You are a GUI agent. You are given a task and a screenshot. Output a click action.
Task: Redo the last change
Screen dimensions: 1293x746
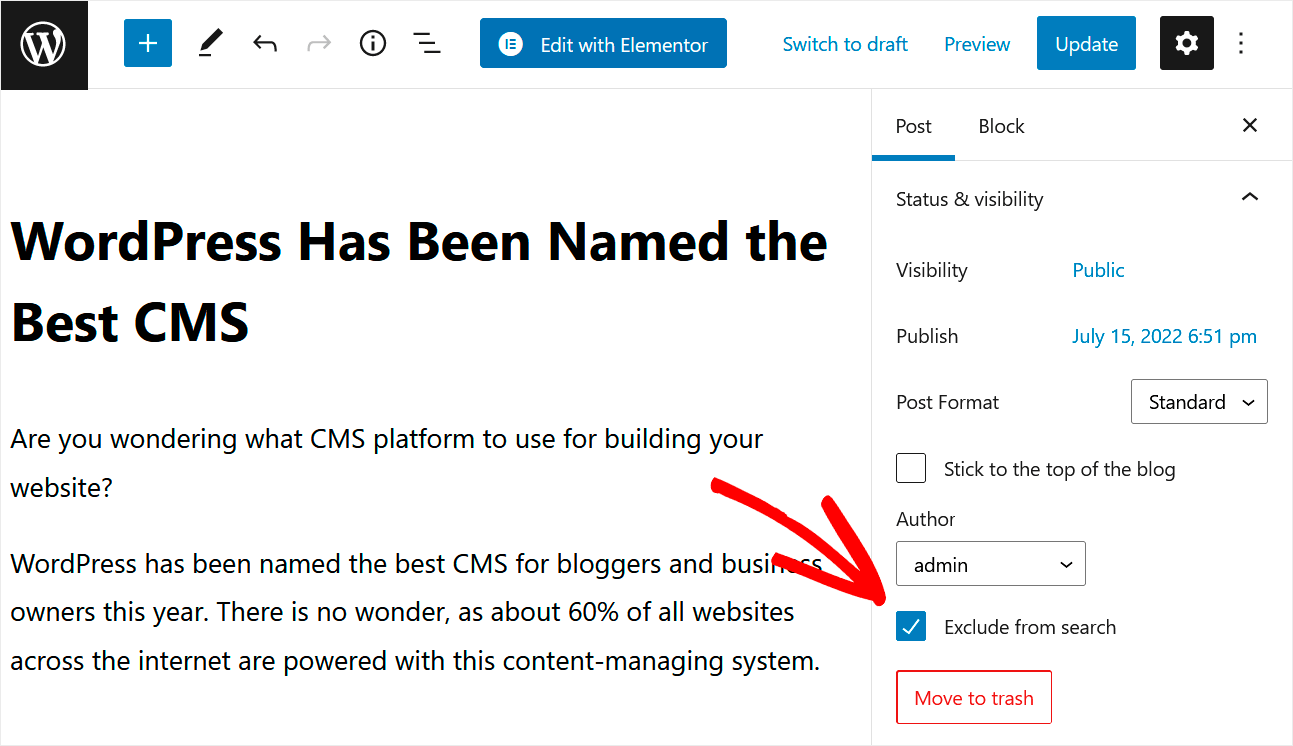pos(318,43)
